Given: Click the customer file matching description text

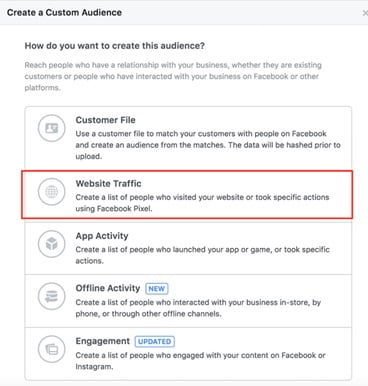Looking at the screenshot, I should pos(208,145).
